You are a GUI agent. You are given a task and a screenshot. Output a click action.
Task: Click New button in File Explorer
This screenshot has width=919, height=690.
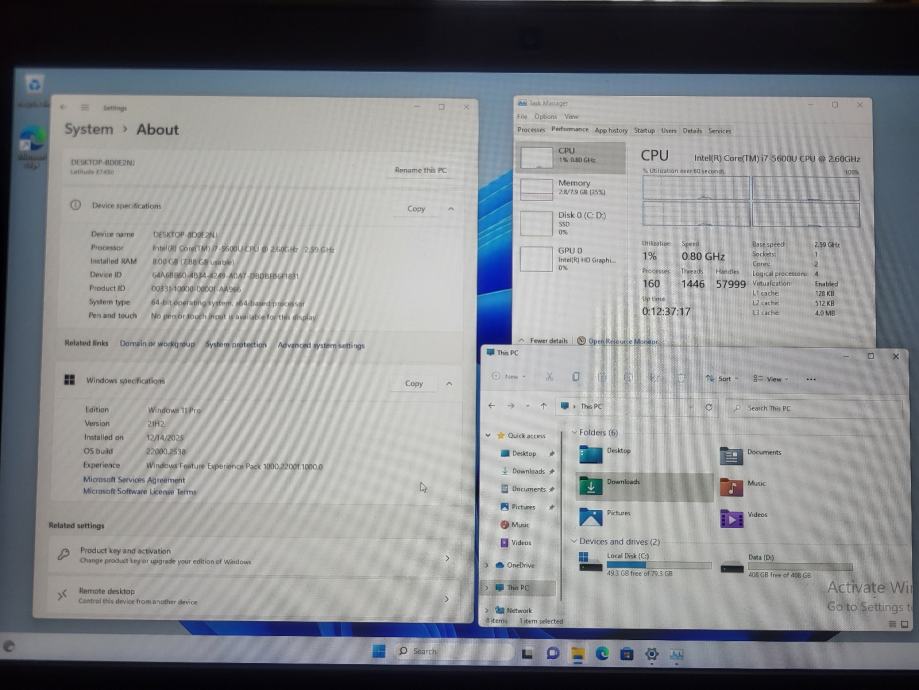click(x=509, y=376)
